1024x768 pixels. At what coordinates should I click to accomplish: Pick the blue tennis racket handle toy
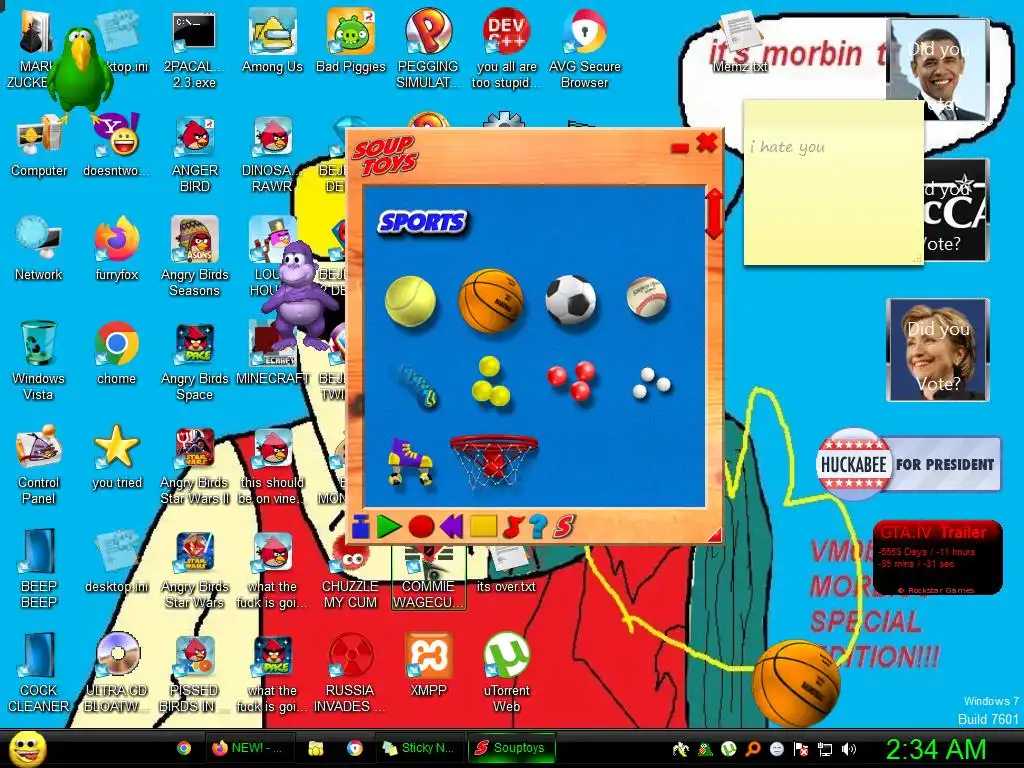click(416, 385)
